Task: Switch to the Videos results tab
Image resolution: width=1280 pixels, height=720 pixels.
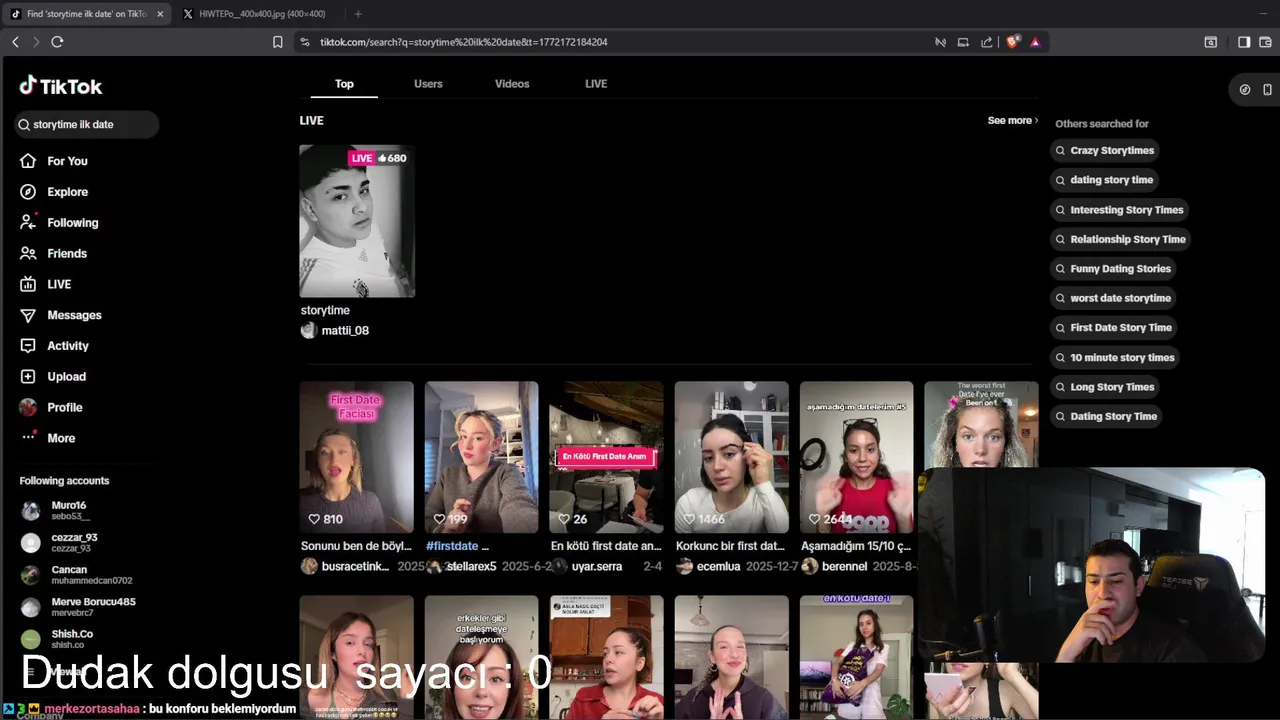Action: pyautogui.click(x=512, y=84)
